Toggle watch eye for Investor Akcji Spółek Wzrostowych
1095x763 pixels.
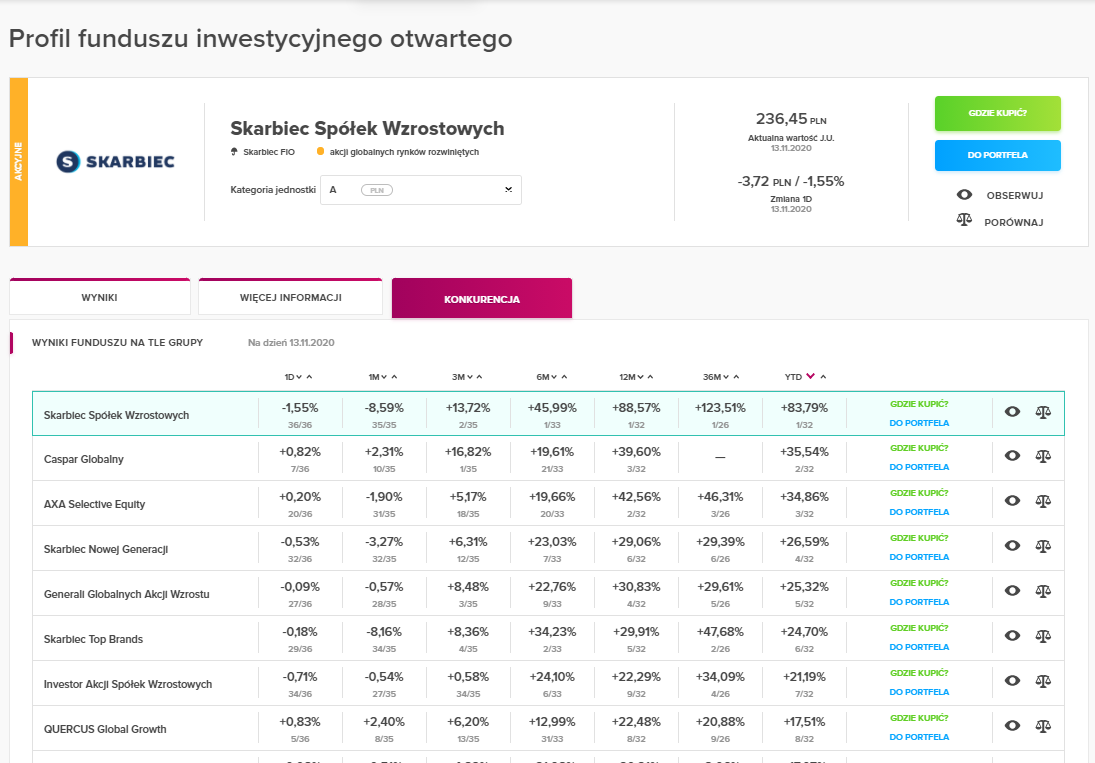pos(1012,681)
